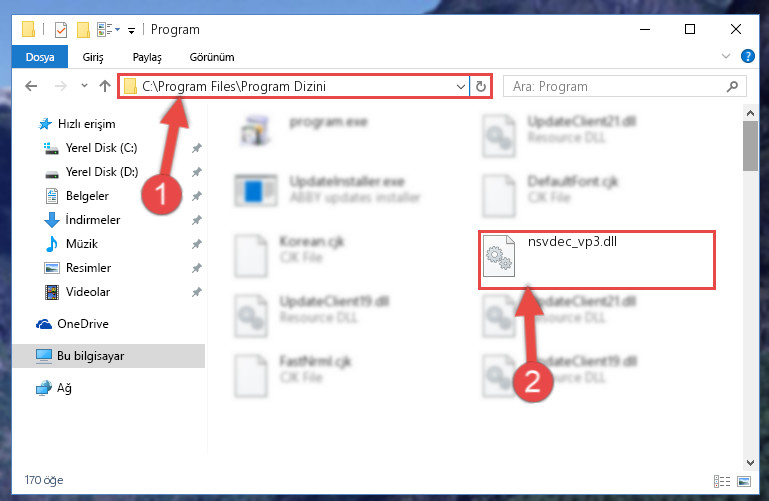Switch to details view icon in status bar
This screenshot has width=769, height=501.
point(721,481)
